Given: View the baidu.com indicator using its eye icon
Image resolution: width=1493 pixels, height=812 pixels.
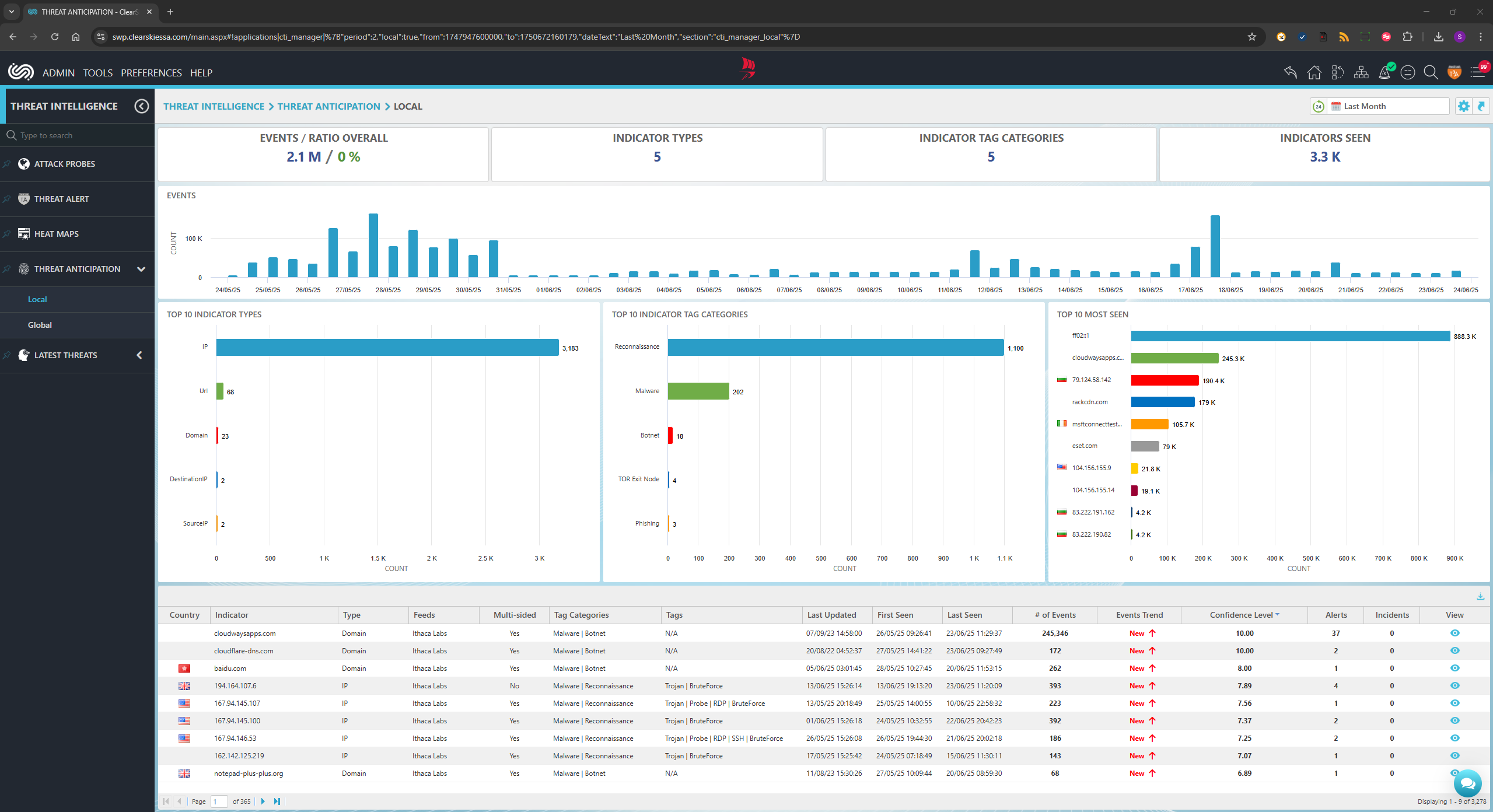Looking at the screenshot, I should tap(1454, 668).
